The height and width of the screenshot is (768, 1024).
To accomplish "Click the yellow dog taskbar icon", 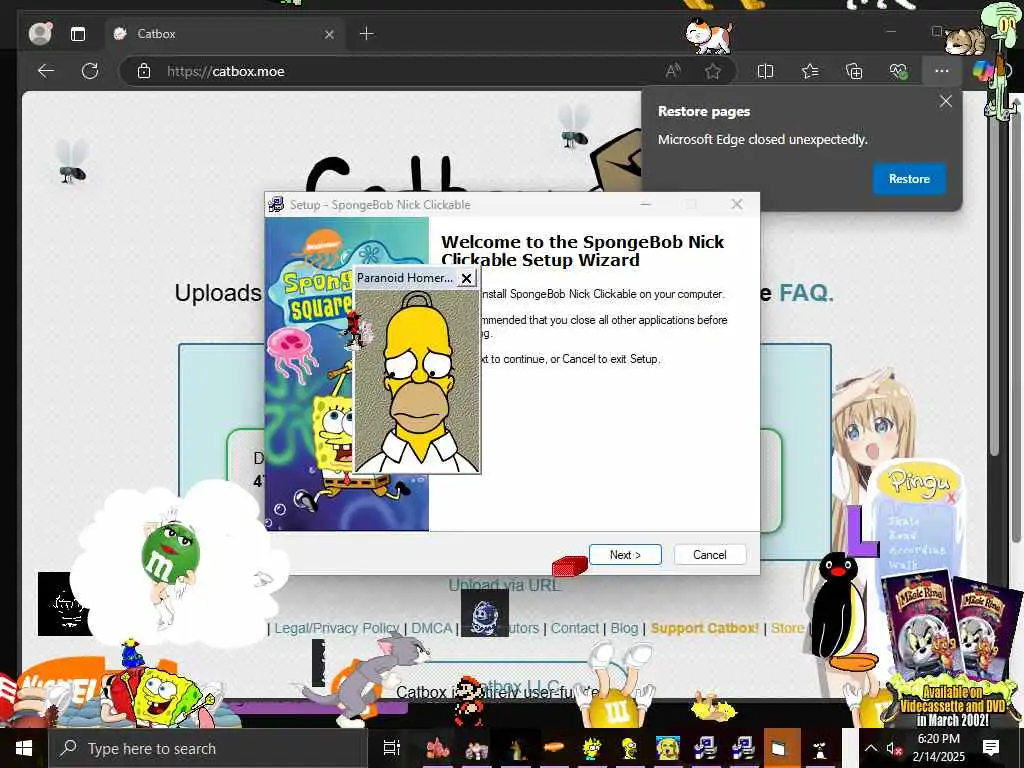I will 667,748.
